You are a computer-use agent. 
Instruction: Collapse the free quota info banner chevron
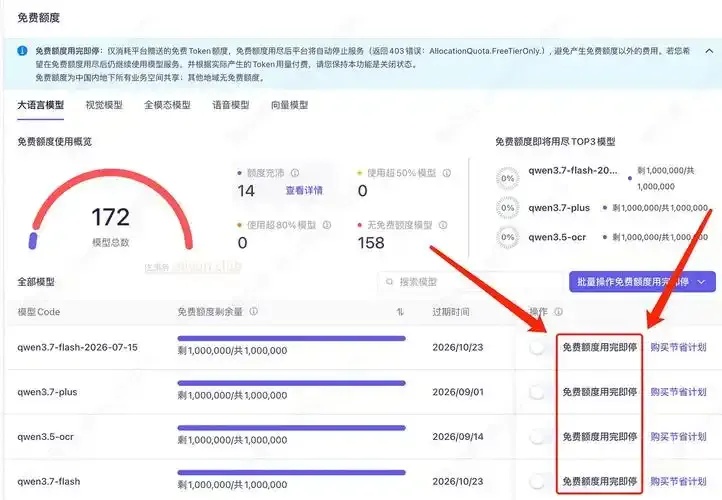[709, 51]
